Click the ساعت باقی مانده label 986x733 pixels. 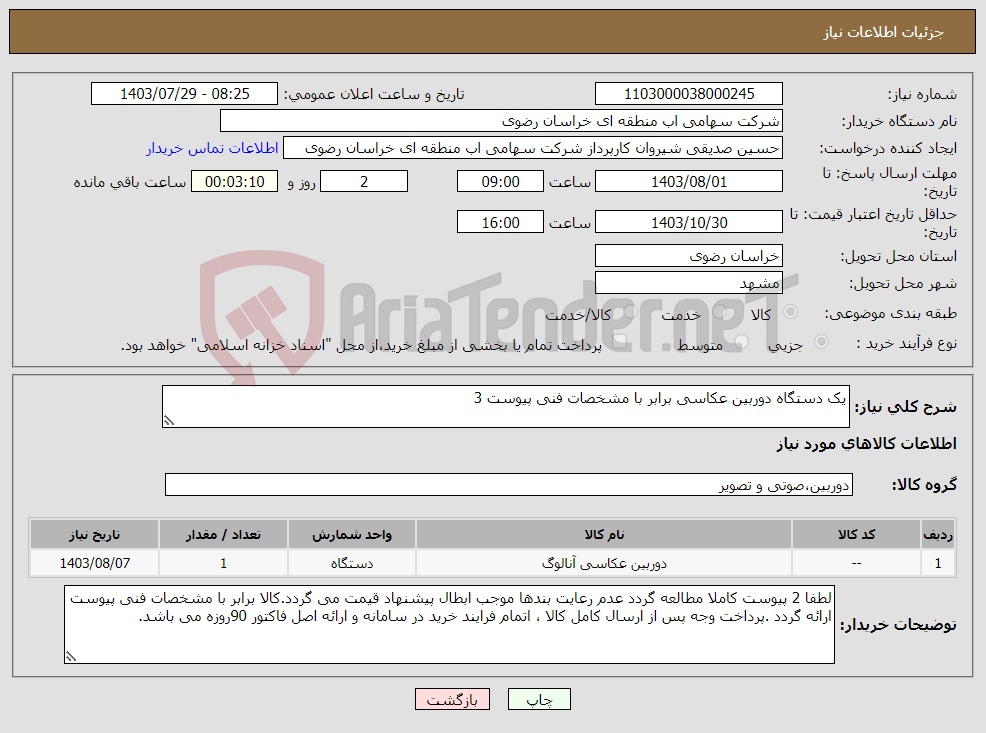point(130,182)
